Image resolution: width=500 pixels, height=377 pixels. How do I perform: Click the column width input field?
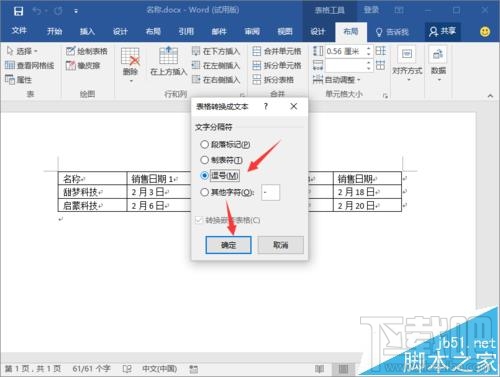(345, 65)
